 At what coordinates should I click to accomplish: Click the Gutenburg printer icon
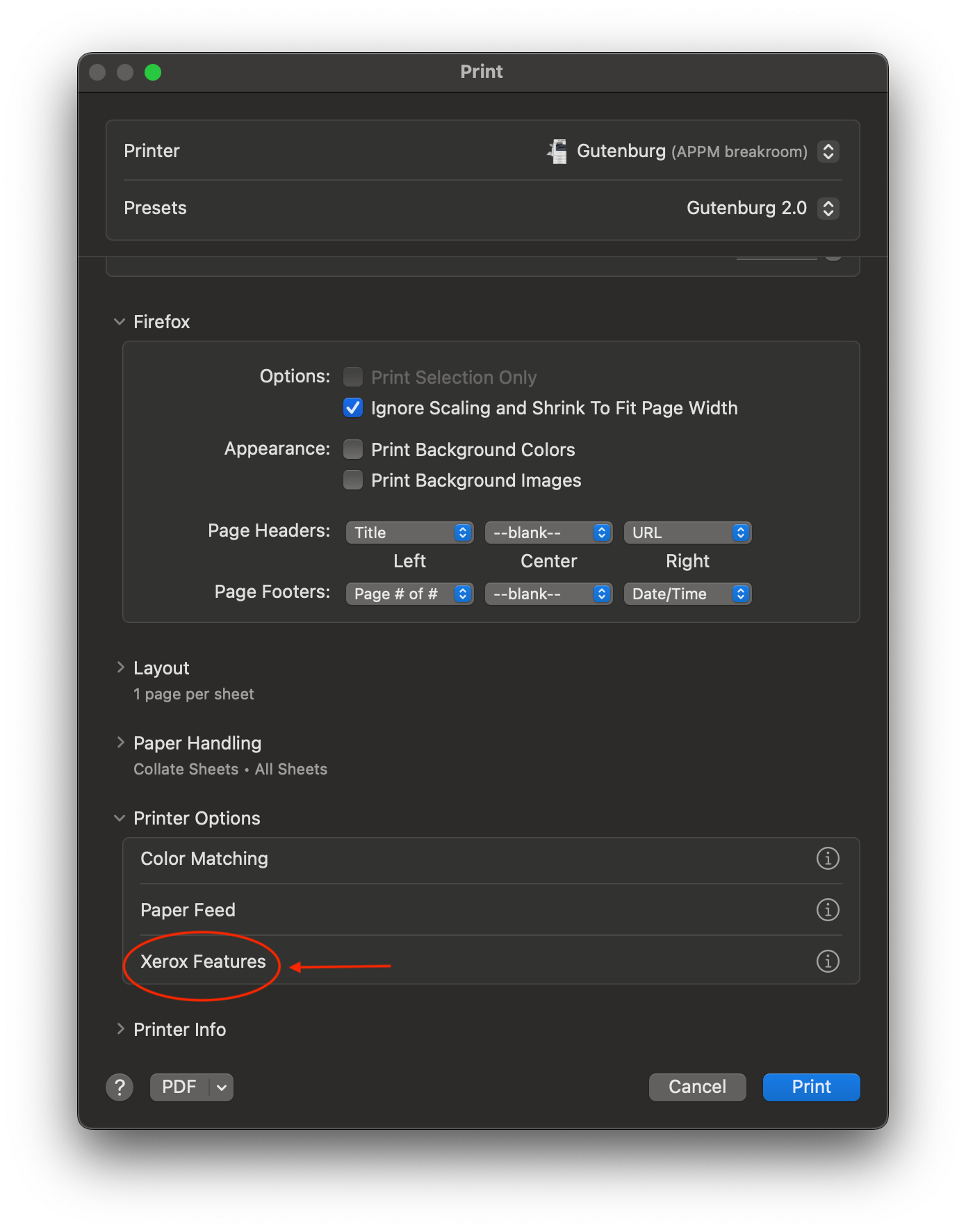click(x=557, y=151)
